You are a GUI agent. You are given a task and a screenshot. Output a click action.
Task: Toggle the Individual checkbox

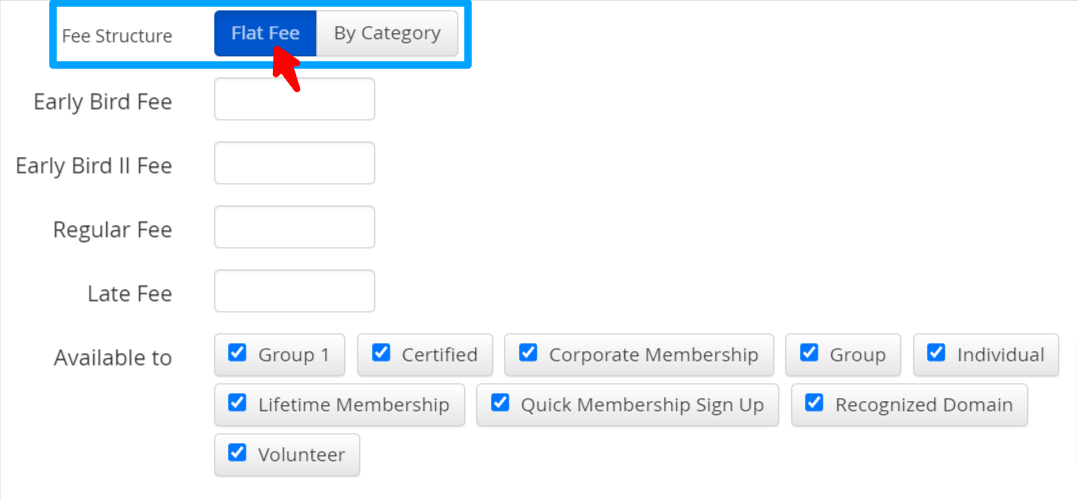(x=936, y=353)
